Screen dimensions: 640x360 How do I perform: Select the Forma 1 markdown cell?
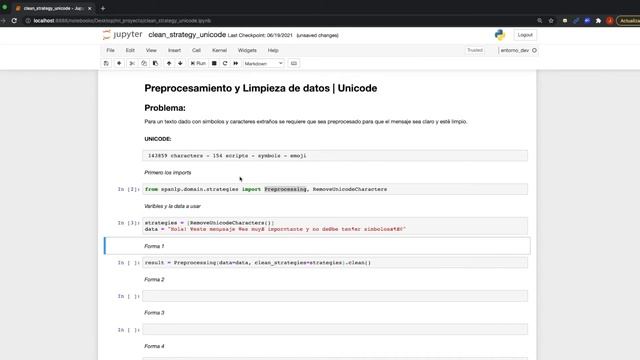[318, 246]
